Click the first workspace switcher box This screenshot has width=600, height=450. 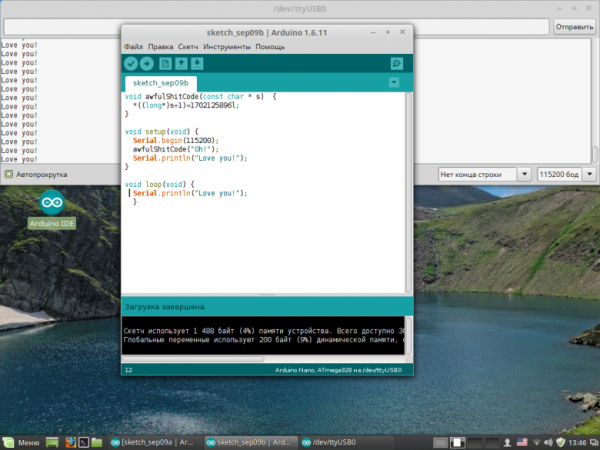click(x=440, y=443)
